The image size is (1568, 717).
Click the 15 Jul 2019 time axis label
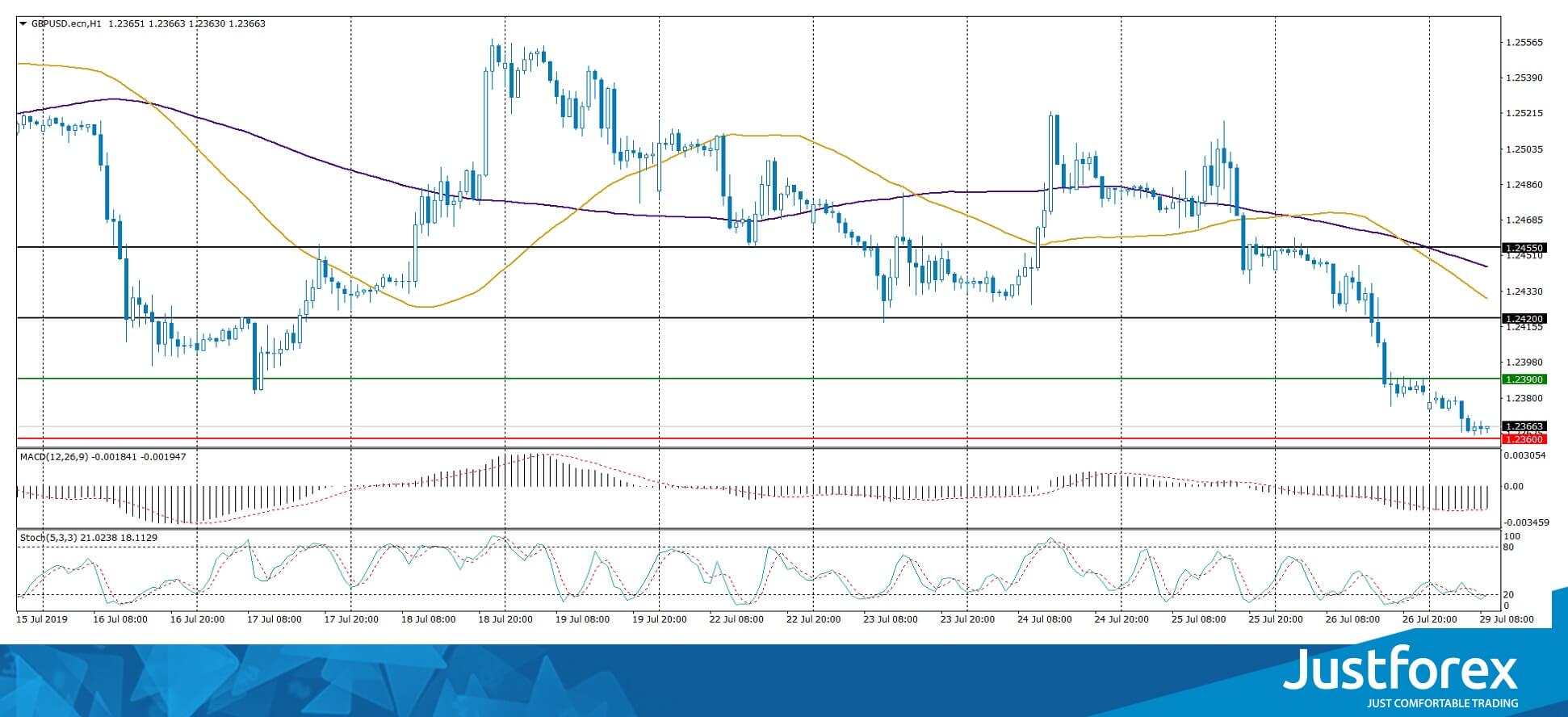click(43, 619)
